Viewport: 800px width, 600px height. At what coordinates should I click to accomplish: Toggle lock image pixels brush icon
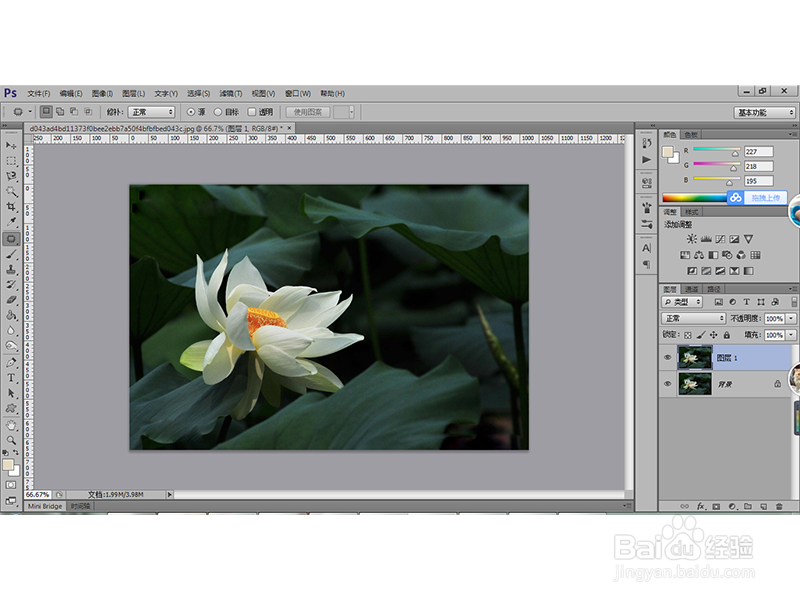[x=701, y=335]
